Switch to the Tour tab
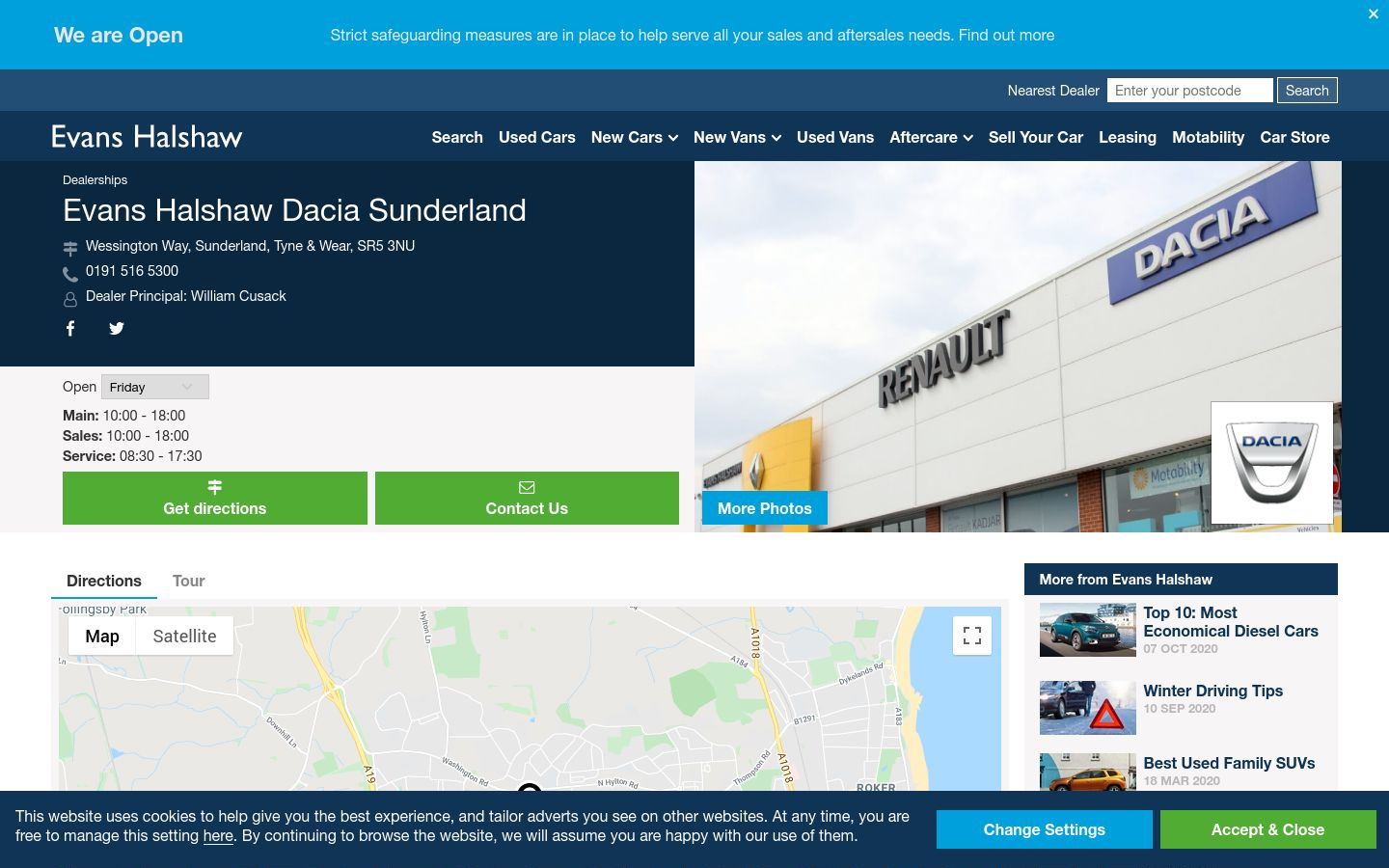This screenshot has width=1389, height=868. [189, 581]
